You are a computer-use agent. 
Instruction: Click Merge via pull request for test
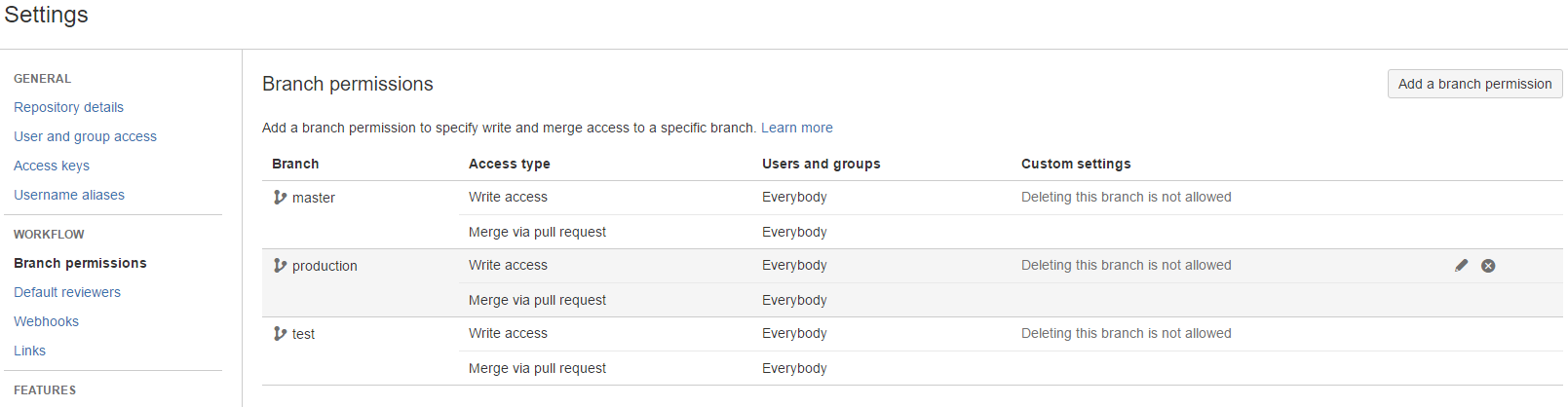point(537,368)
